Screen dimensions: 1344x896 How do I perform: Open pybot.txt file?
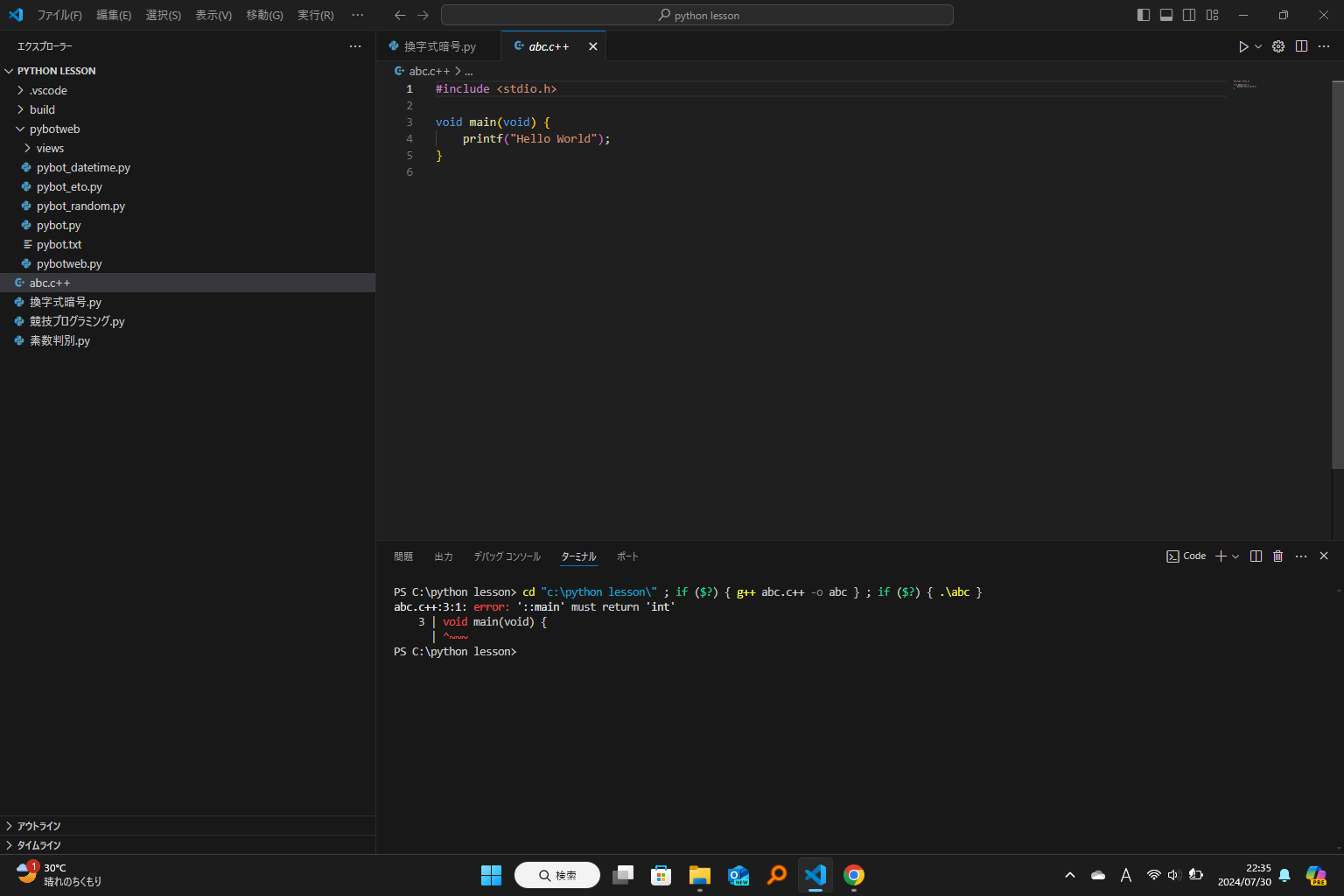(188, 244)
